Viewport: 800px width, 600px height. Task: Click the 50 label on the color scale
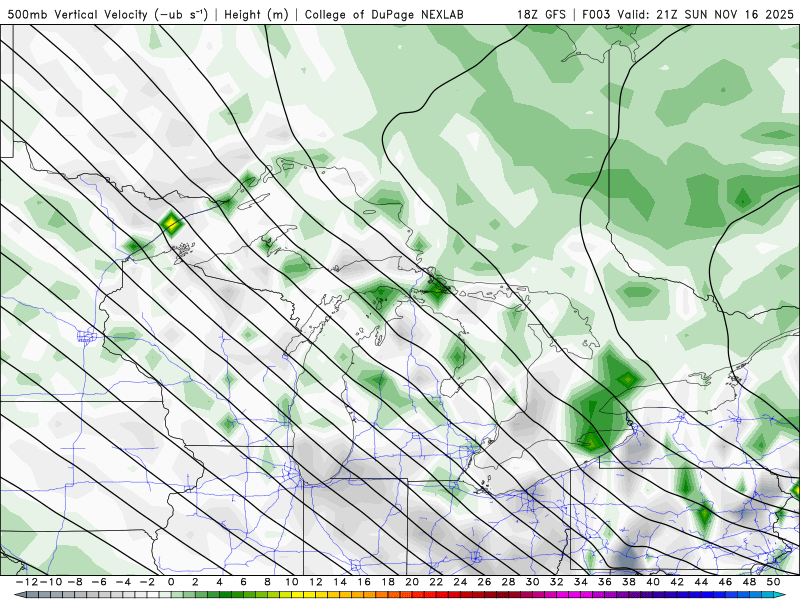[773, 582]
